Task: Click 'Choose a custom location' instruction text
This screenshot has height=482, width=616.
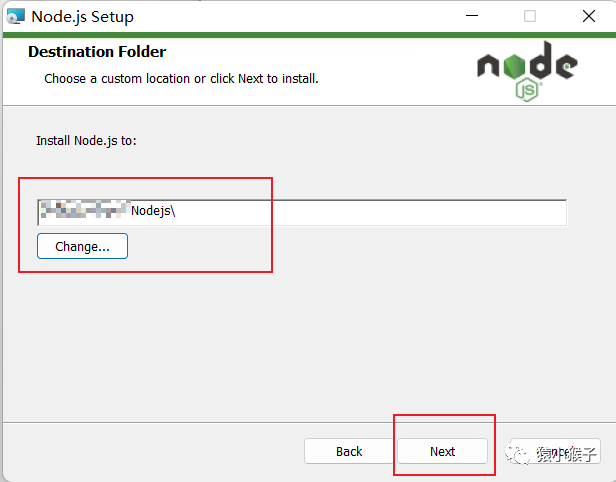Action: click(181, 79)
